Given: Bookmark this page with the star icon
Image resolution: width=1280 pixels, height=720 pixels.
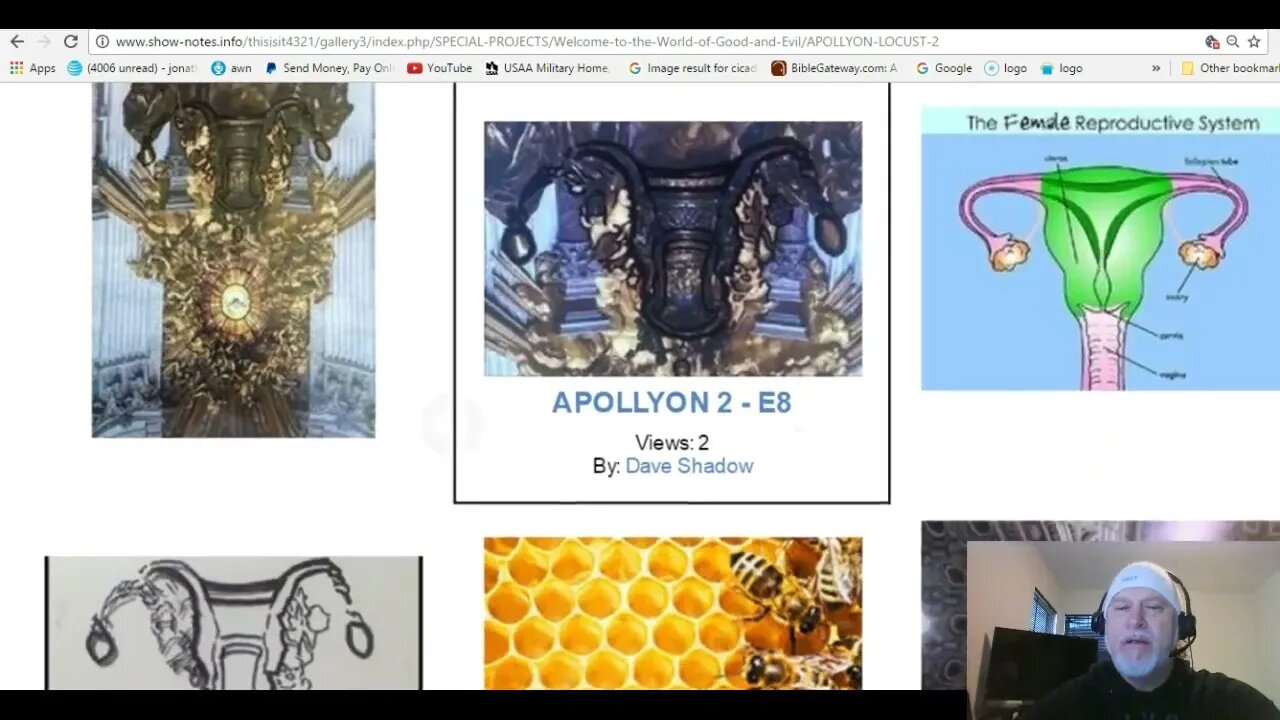Looking at the screenshot, I should pos(1254,42).
